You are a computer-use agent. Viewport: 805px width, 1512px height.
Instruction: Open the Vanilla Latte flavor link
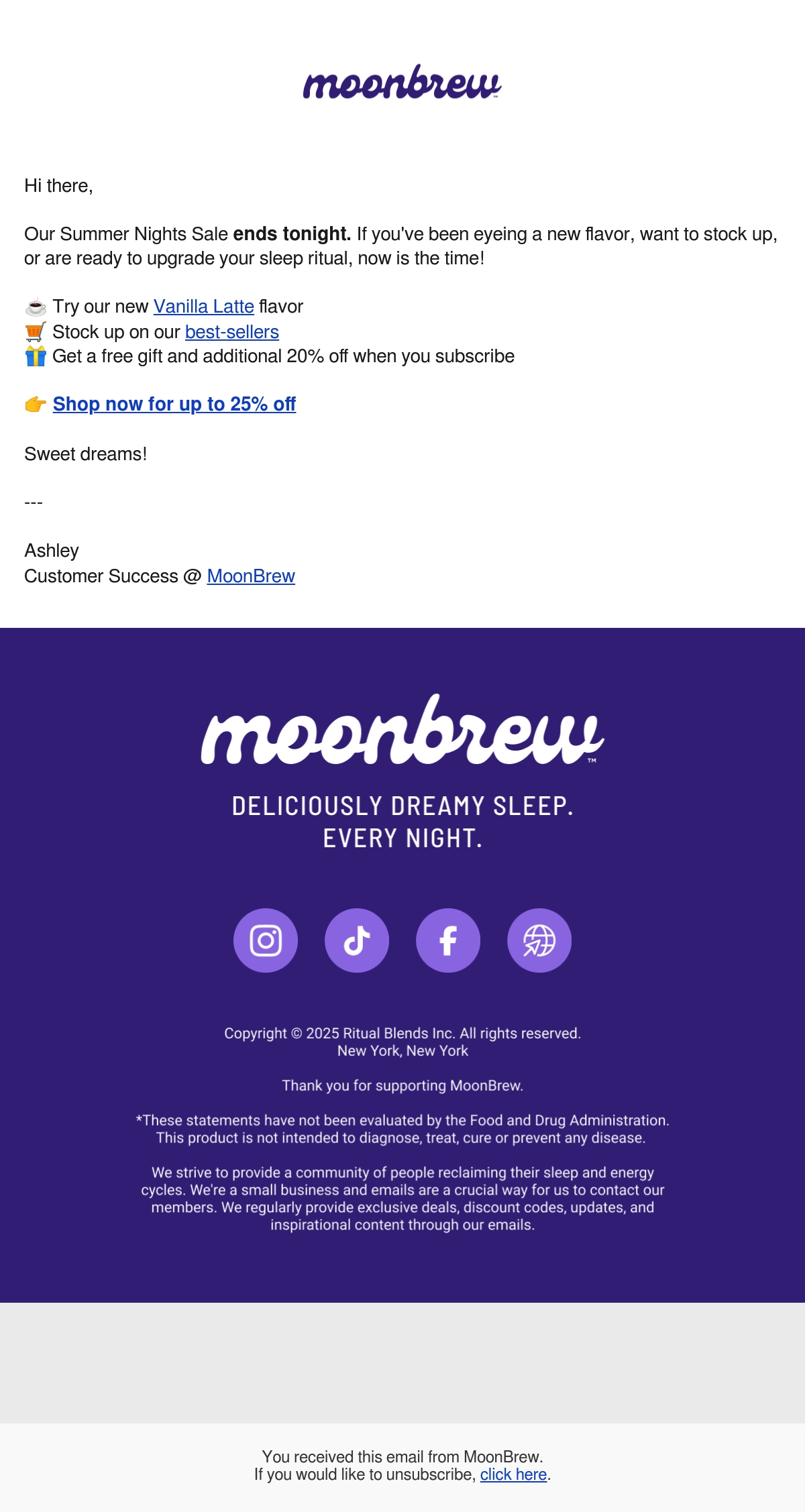click(x=204, y=307)
